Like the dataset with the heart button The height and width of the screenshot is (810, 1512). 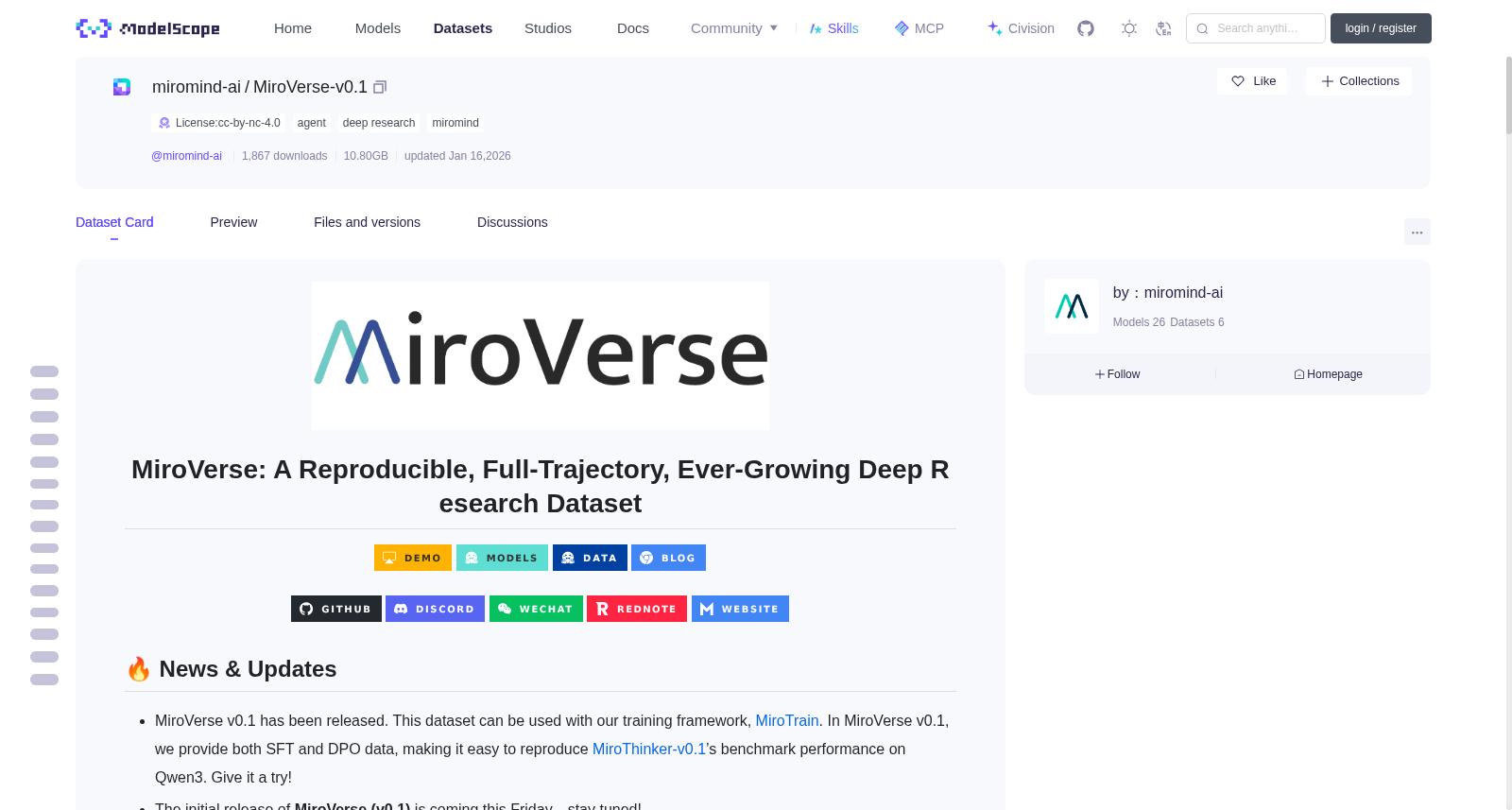(x=1252, y=81)
